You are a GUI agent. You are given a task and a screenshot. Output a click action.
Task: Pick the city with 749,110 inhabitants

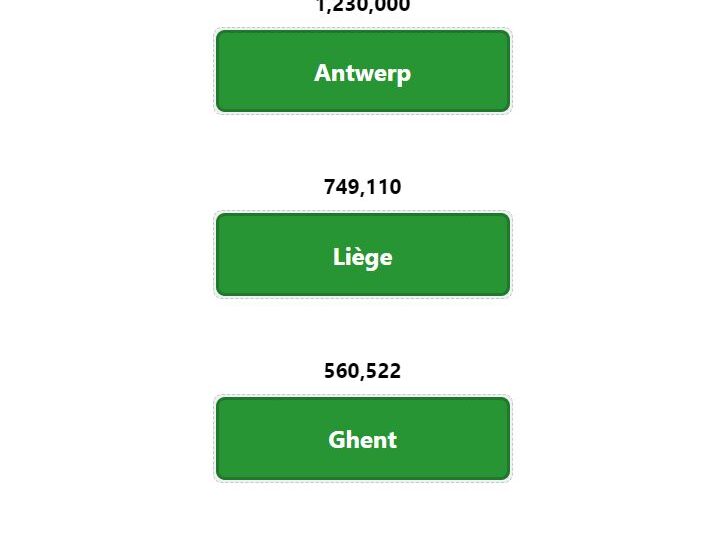[x=363, y=255]
